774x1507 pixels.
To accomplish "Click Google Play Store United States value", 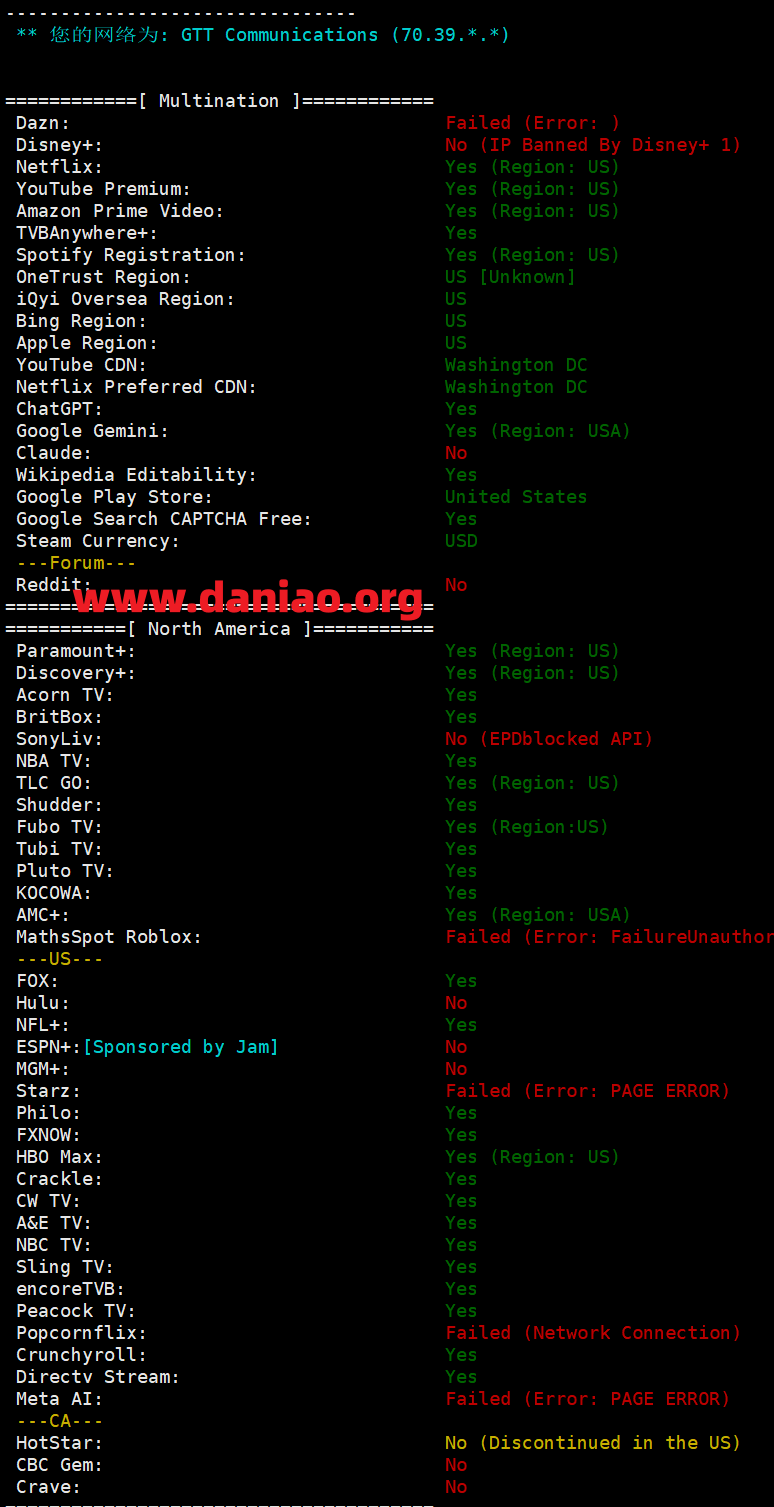I will point(516,497).
